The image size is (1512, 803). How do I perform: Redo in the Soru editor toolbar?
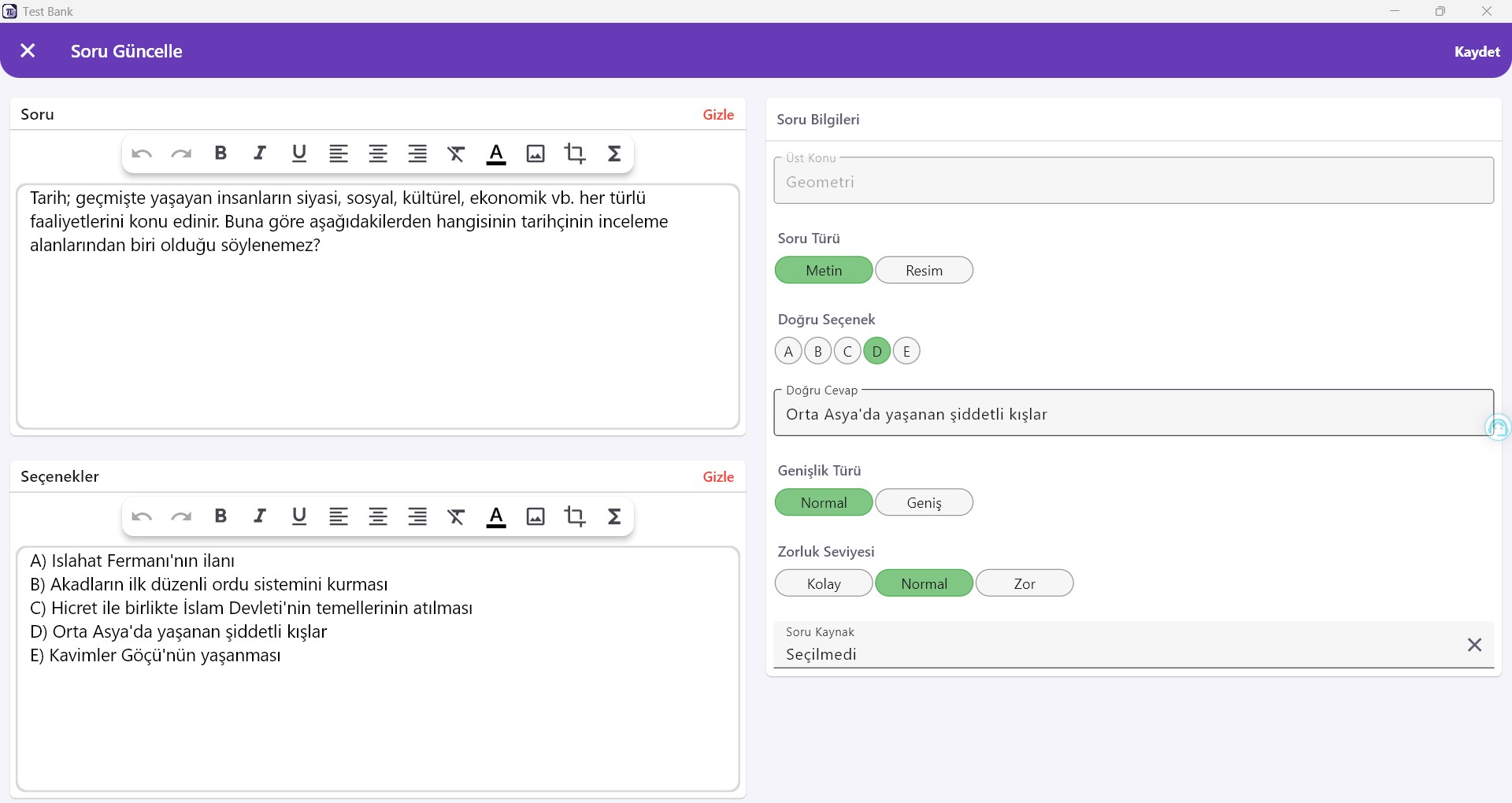coord(181,154)
